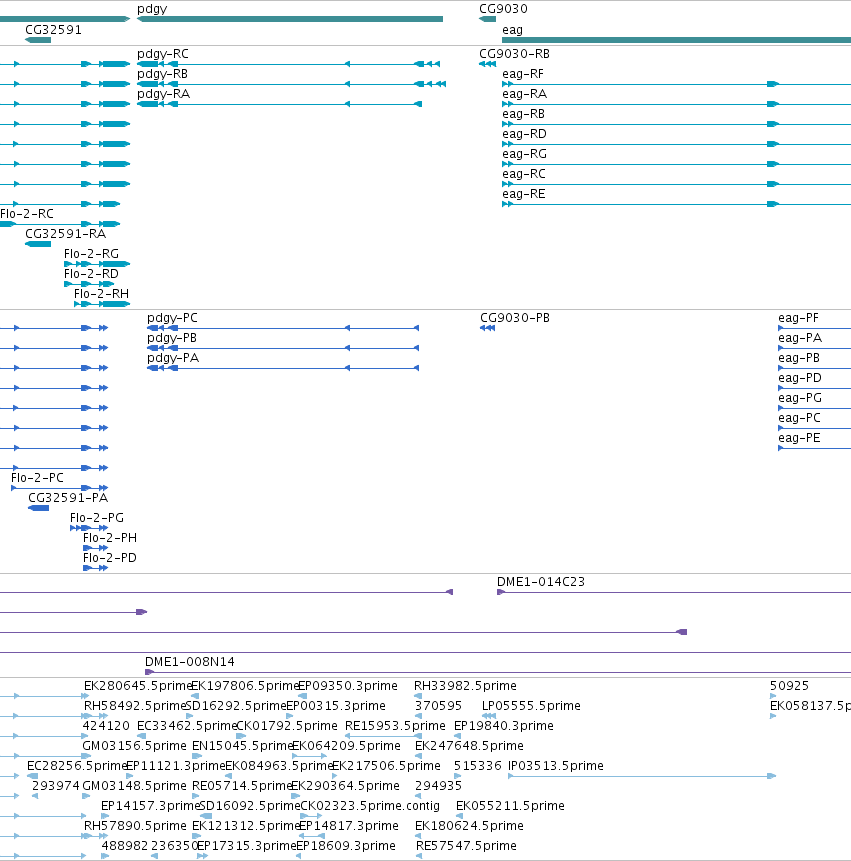Select protein pdgy-PC

283,328
